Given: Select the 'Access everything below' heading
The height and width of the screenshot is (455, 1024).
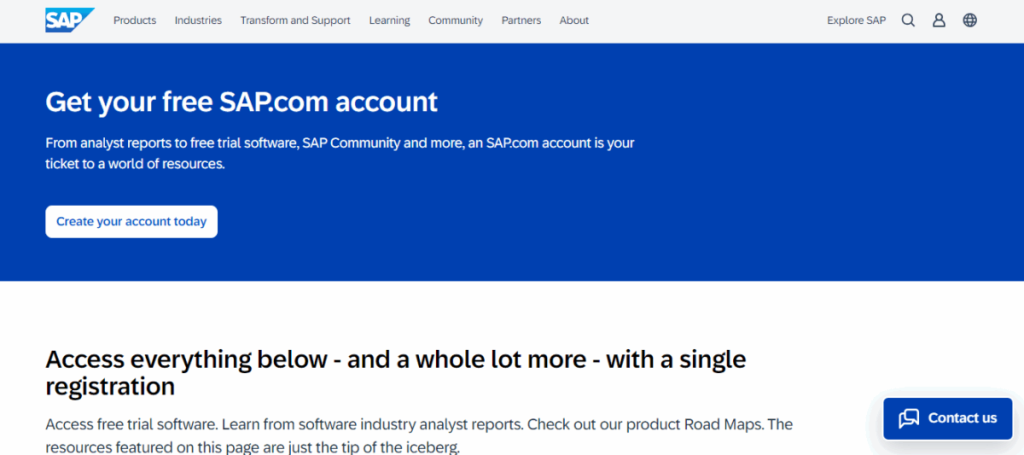Looking at the screenshot, I should coord(396,372).
